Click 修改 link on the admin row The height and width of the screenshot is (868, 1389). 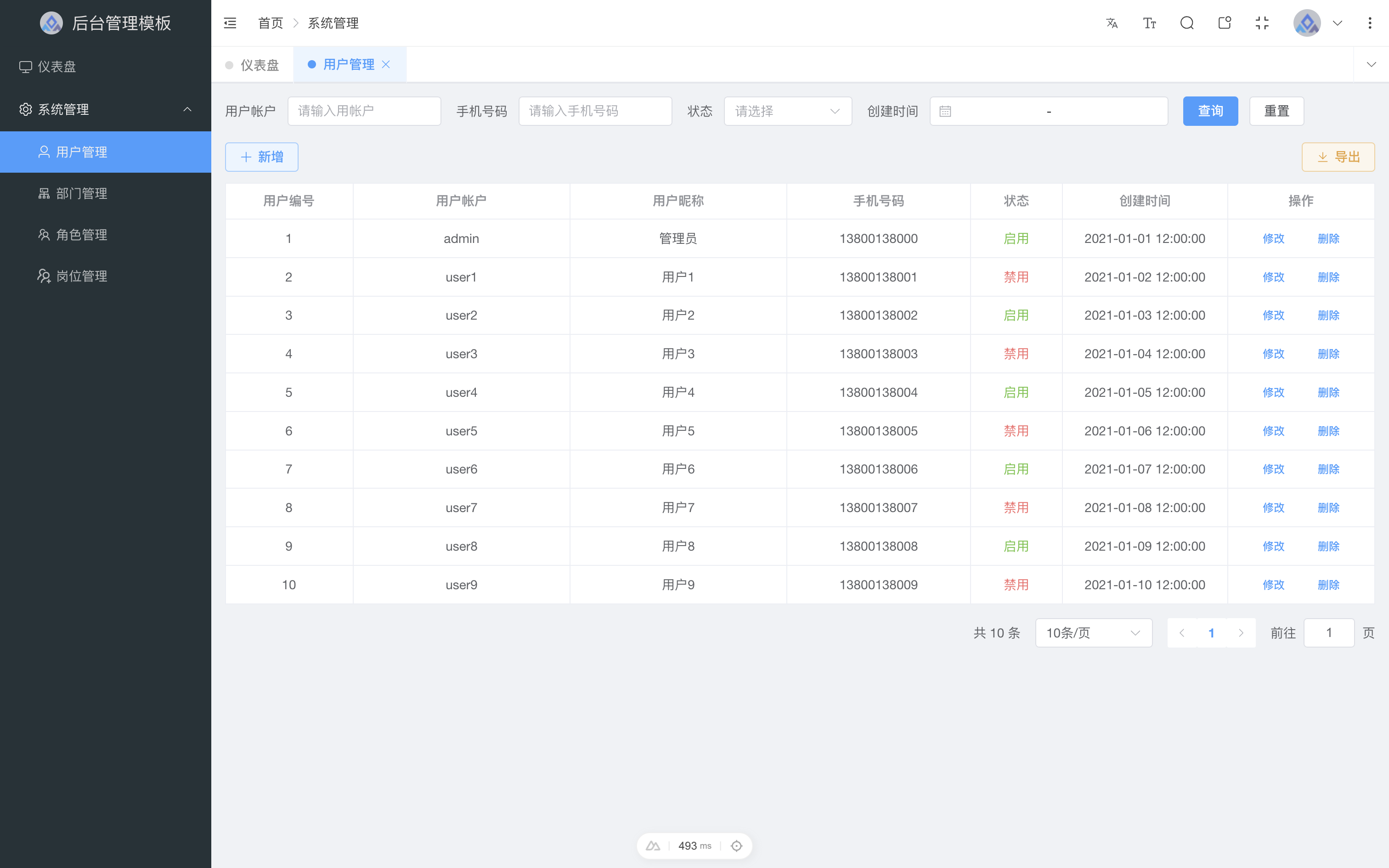click(1273, 238)
